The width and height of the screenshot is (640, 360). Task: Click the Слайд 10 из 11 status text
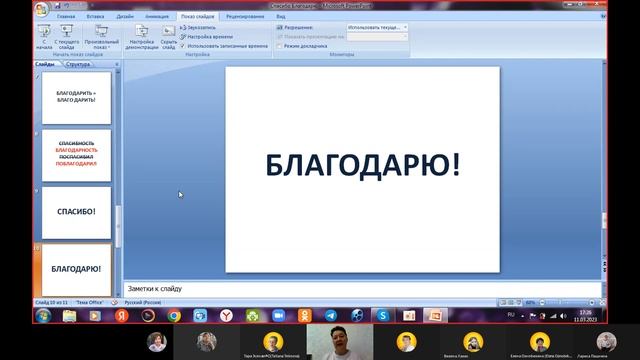(51, 302)
